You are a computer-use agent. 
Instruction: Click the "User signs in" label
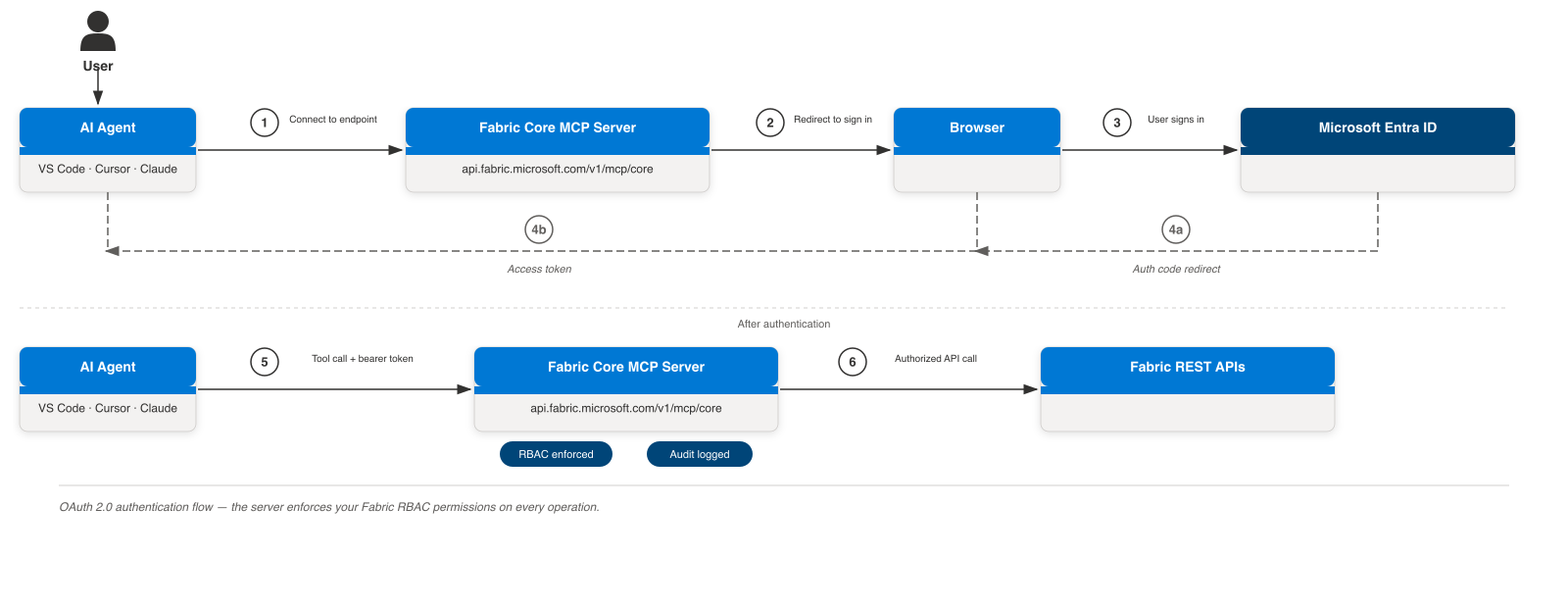[x=1176, y=120]
